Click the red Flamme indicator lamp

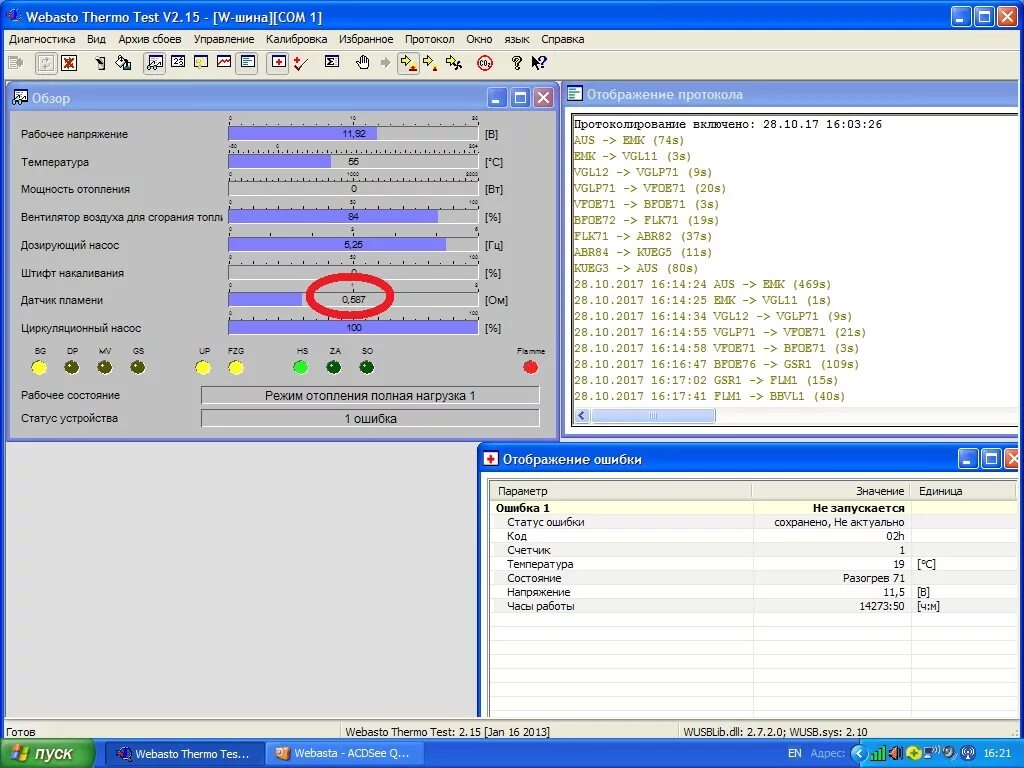530,367
